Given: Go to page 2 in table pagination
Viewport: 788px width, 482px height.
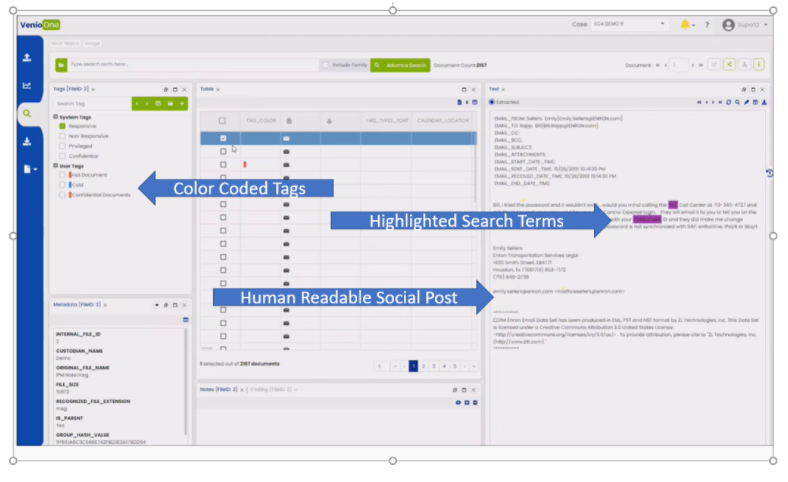Looking at the screenshot, I should point(422,366).
